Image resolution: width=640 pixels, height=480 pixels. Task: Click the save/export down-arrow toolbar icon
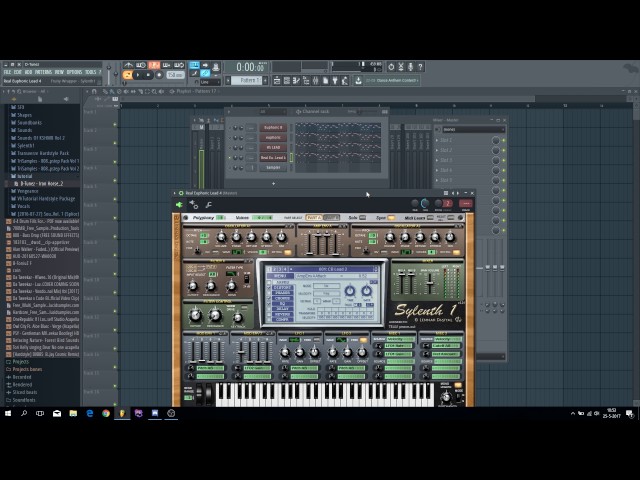click(x=358, y=81)
